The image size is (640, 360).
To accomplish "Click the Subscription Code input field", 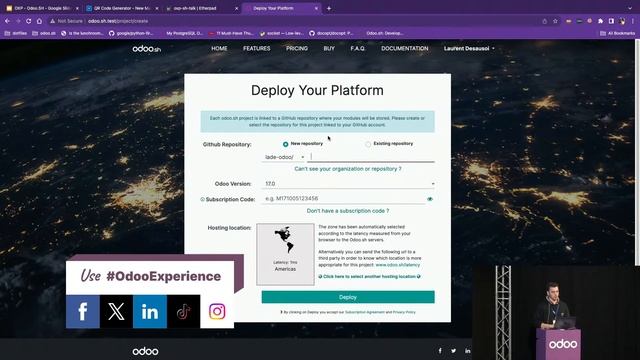I will tap(344, 199).
